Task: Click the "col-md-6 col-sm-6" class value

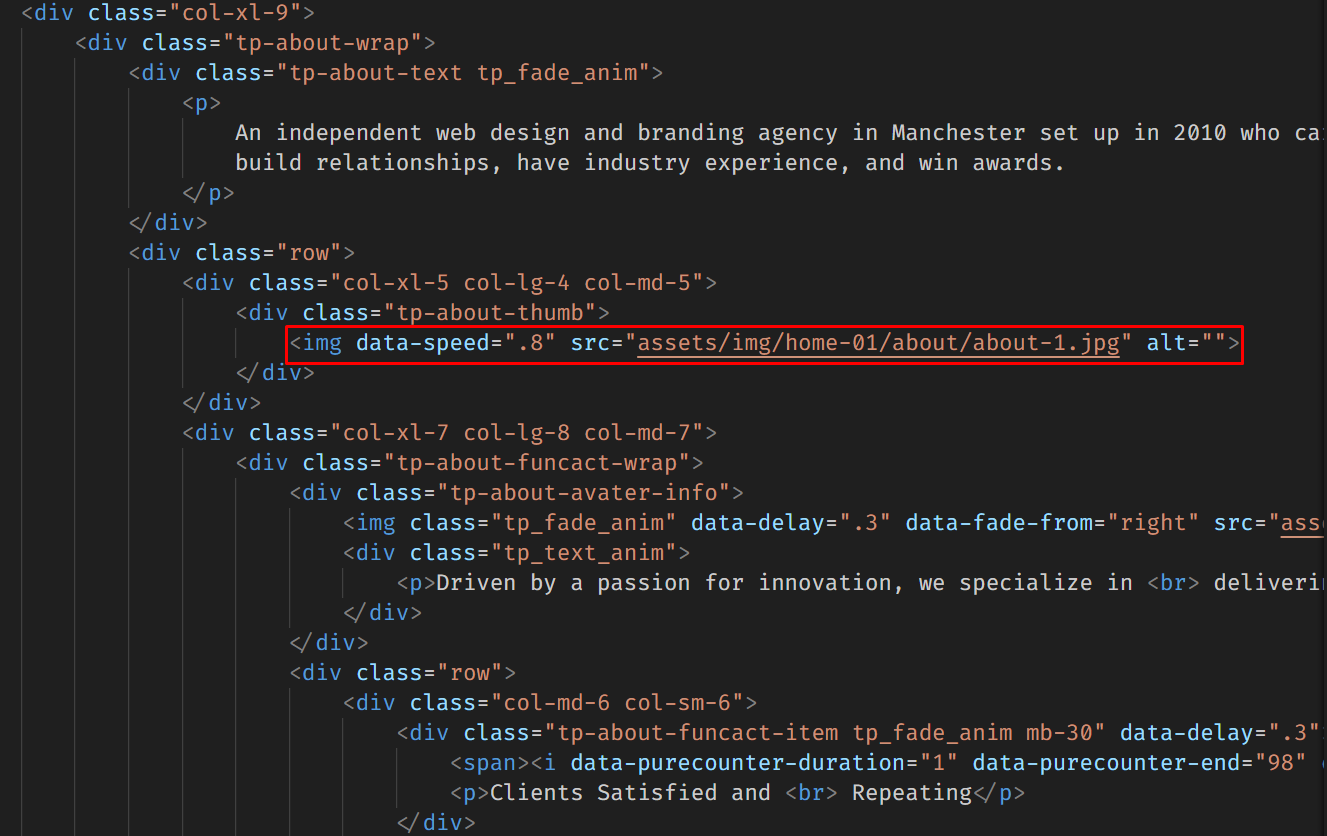Action: [583, 703]
